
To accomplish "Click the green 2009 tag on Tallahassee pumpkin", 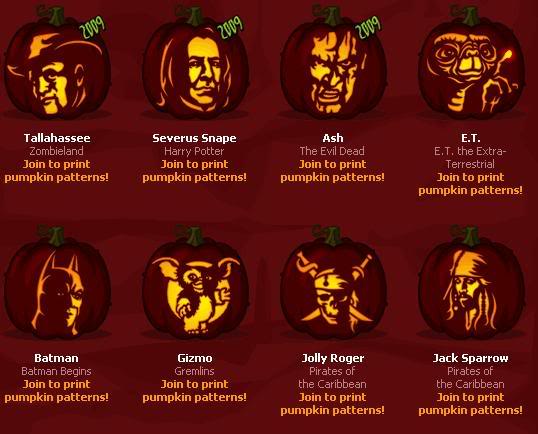I will 92,27.
